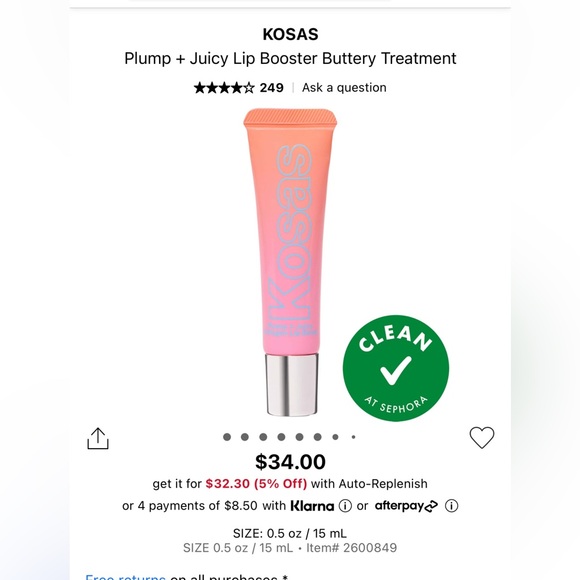580x580 pixels.
Task: Select fourth image carousel dot
Action: tap(281, 437)
